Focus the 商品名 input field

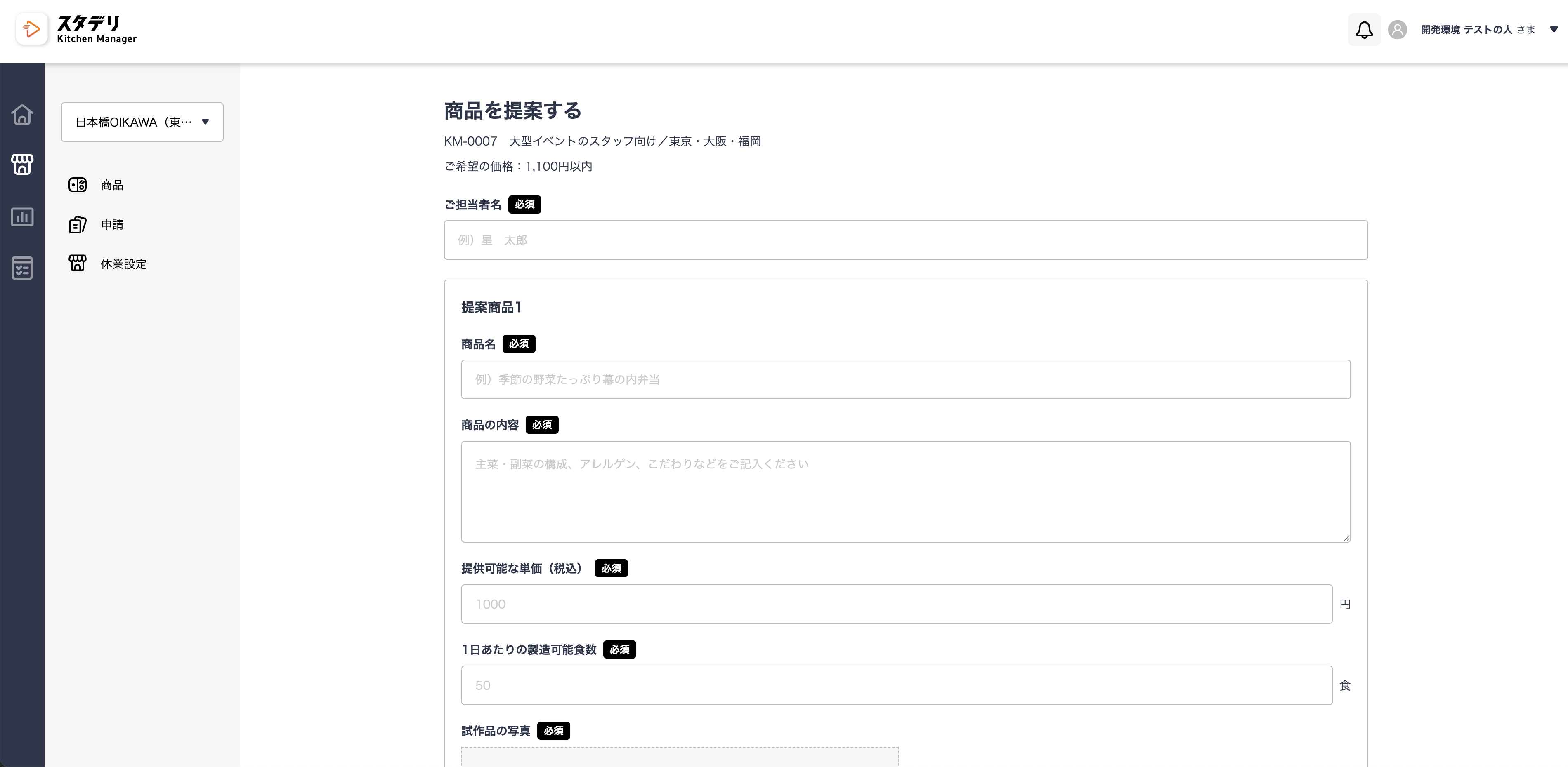905,379
